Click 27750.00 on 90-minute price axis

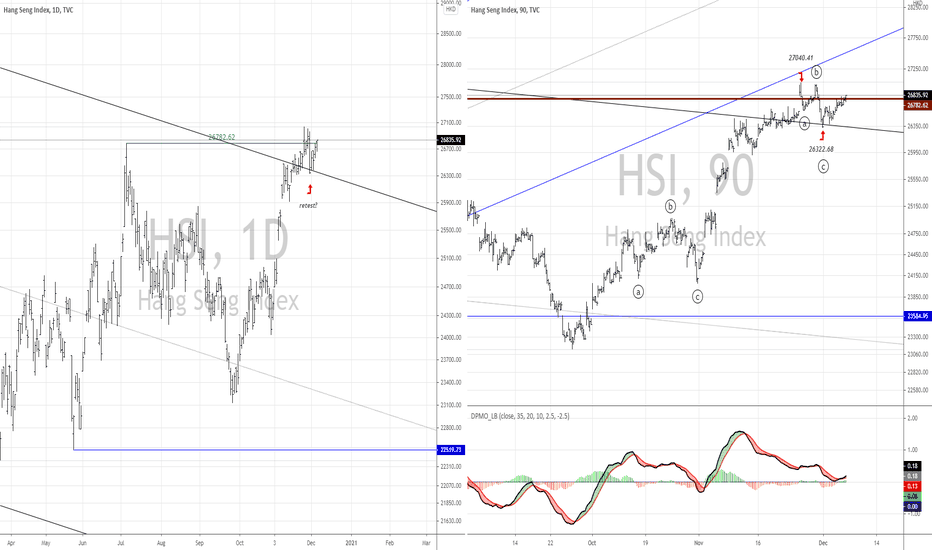(x=918, y=37)
